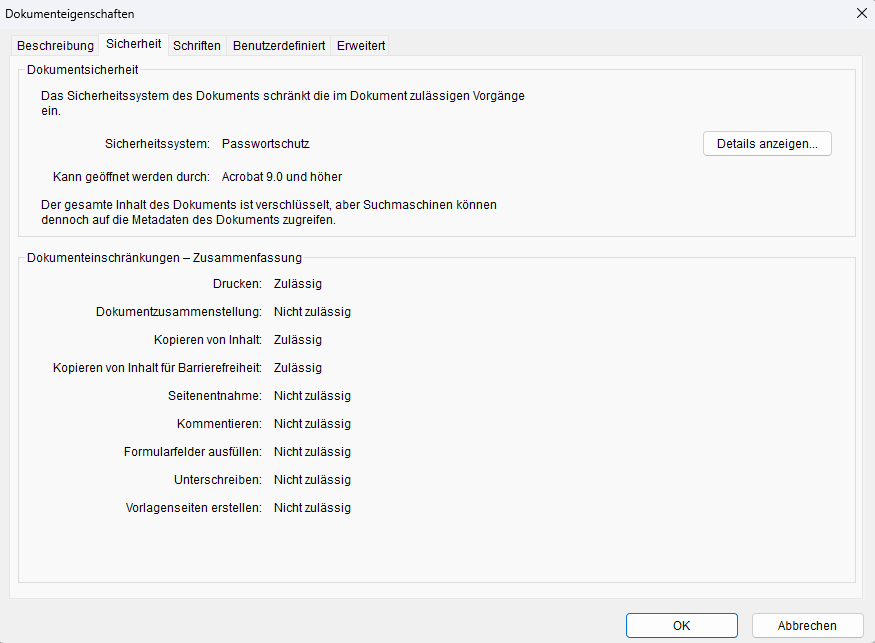The width and height of the screenshot is (875, 643).
Task: Click the Kommentieren restriction label
Action: 219,424
